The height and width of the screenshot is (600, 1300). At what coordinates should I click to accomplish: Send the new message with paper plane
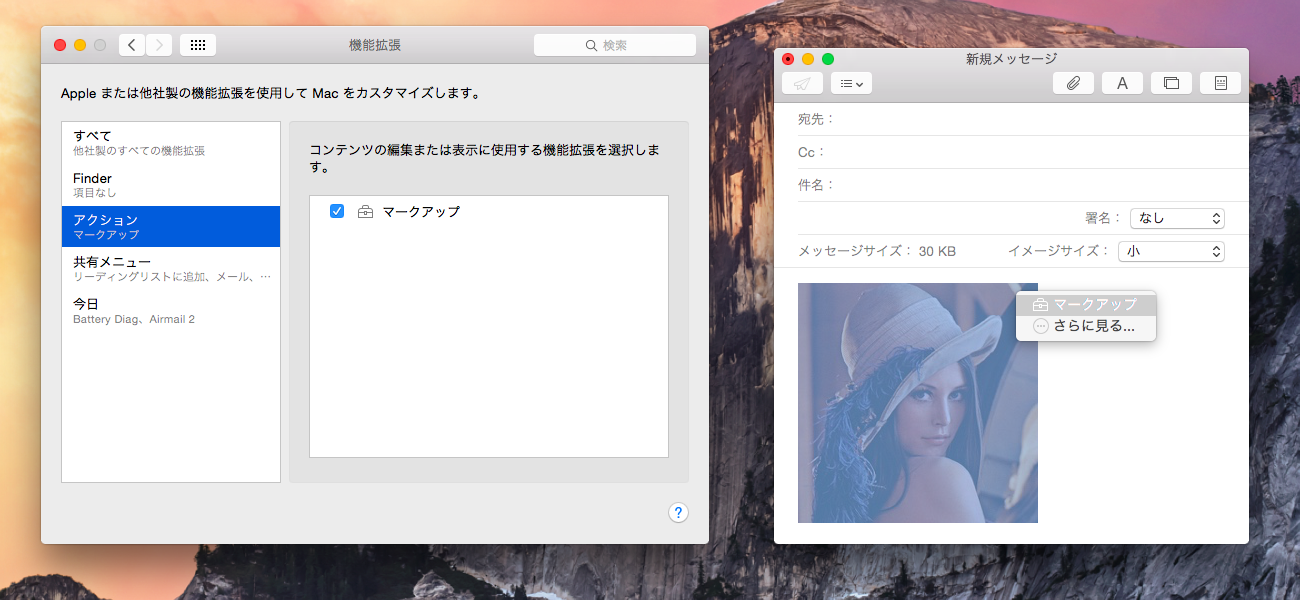802,83
